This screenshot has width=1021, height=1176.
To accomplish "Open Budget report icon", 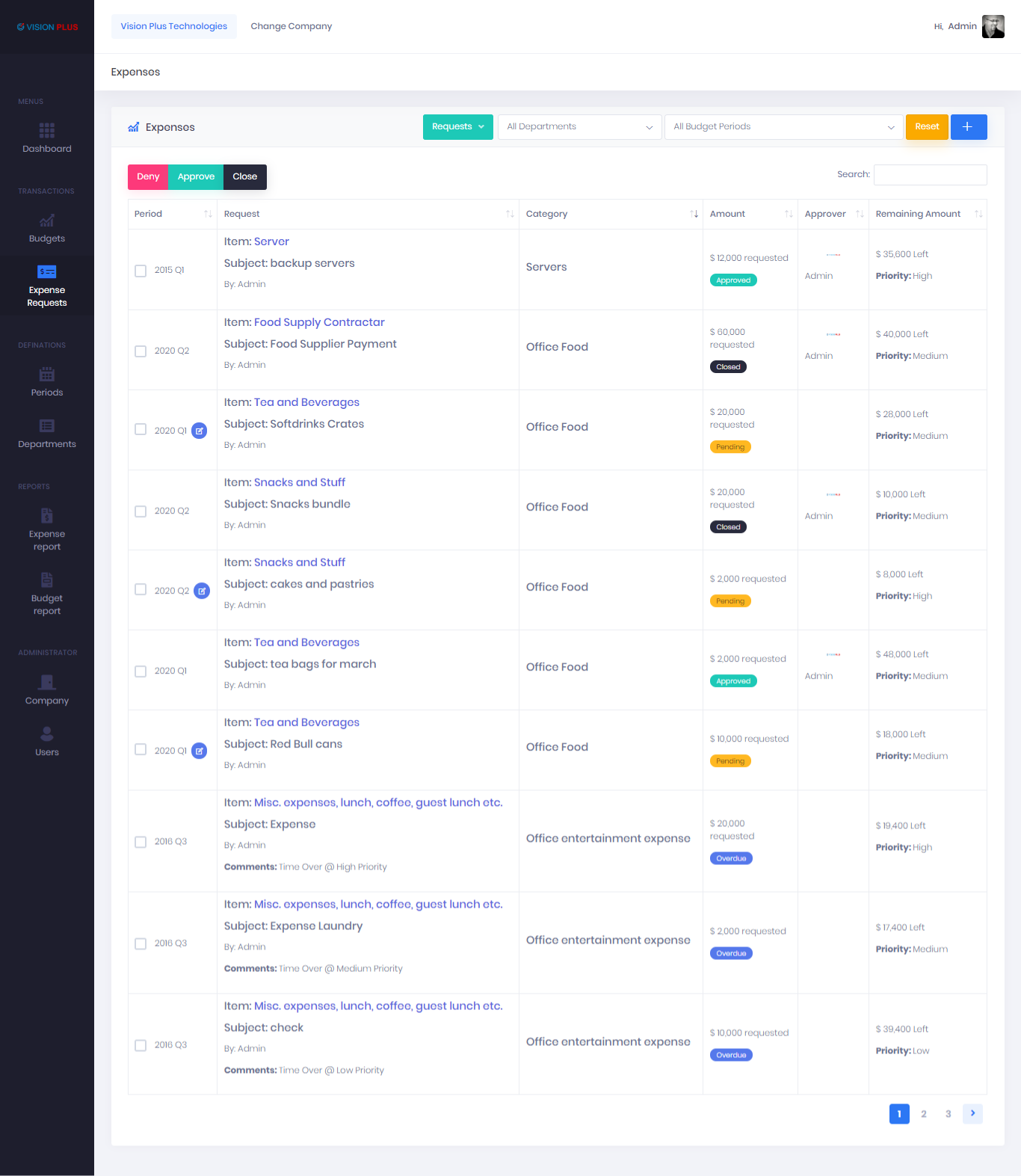I will coord(46,580).
